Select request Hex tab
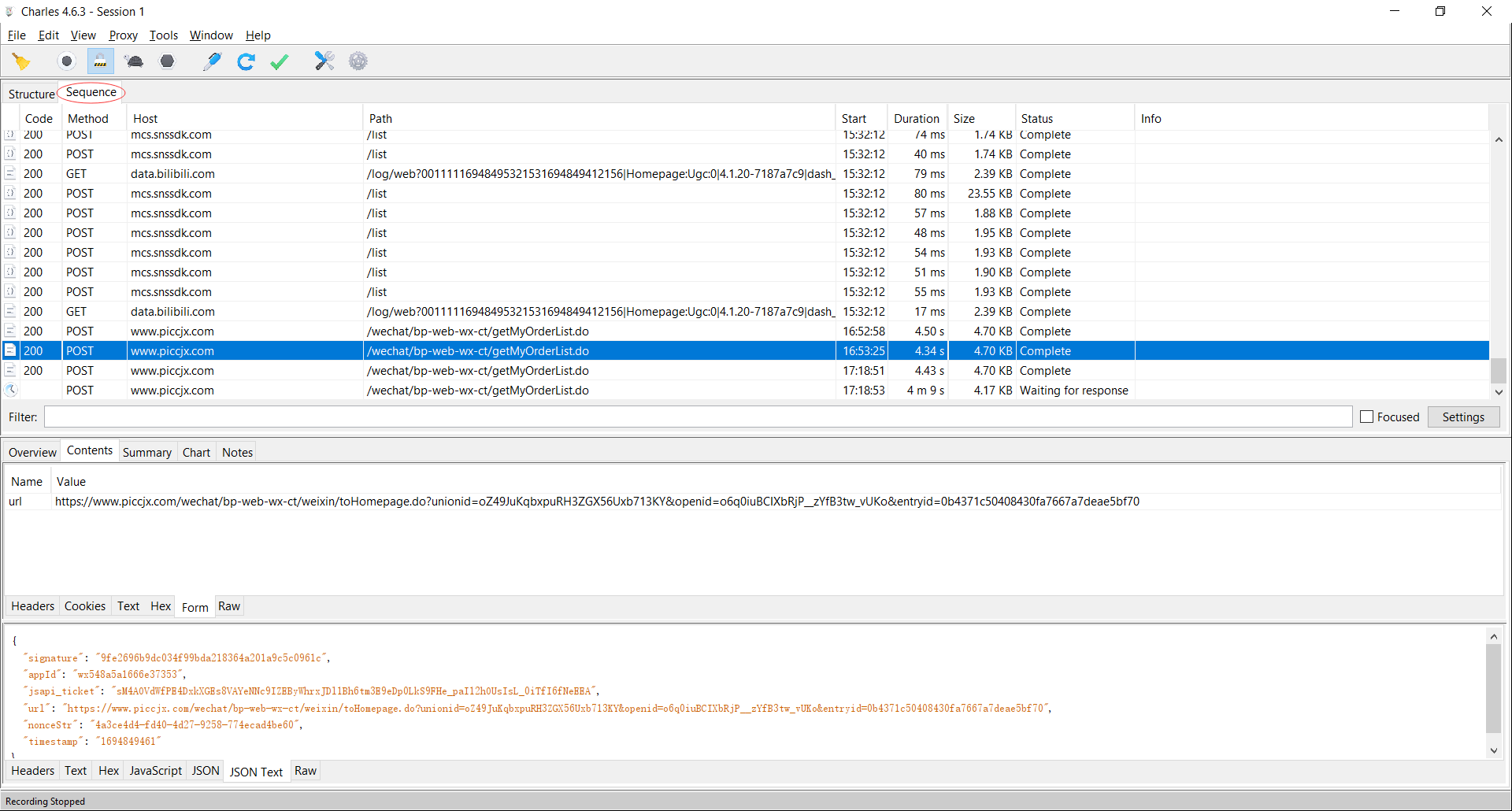 click(161, 606)
